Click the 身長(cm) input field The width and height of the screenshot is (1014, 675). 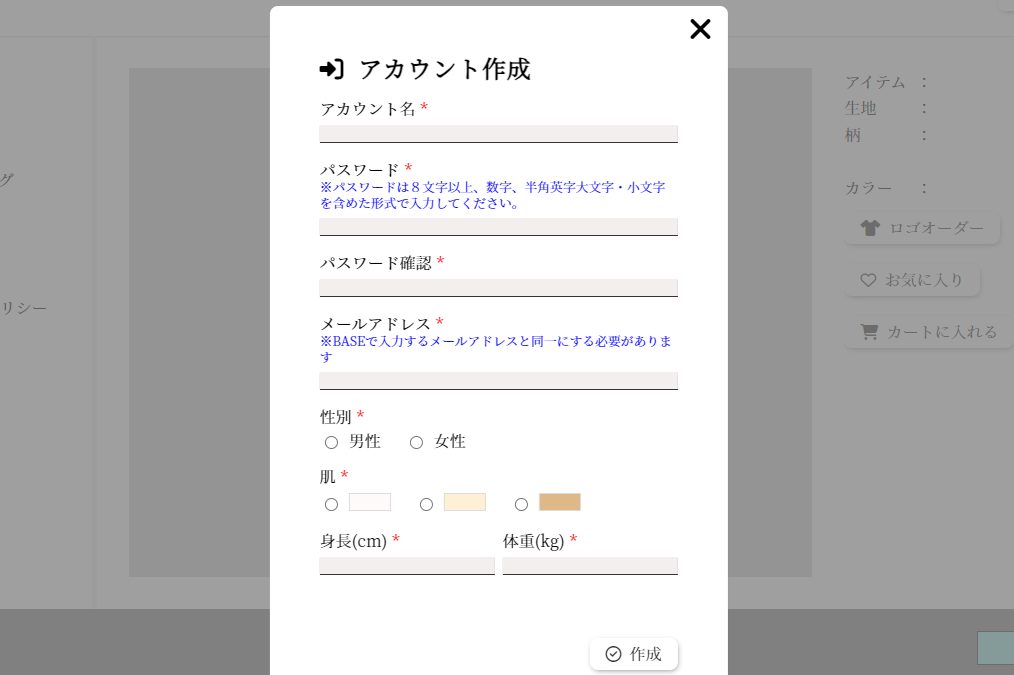(407, 566)
